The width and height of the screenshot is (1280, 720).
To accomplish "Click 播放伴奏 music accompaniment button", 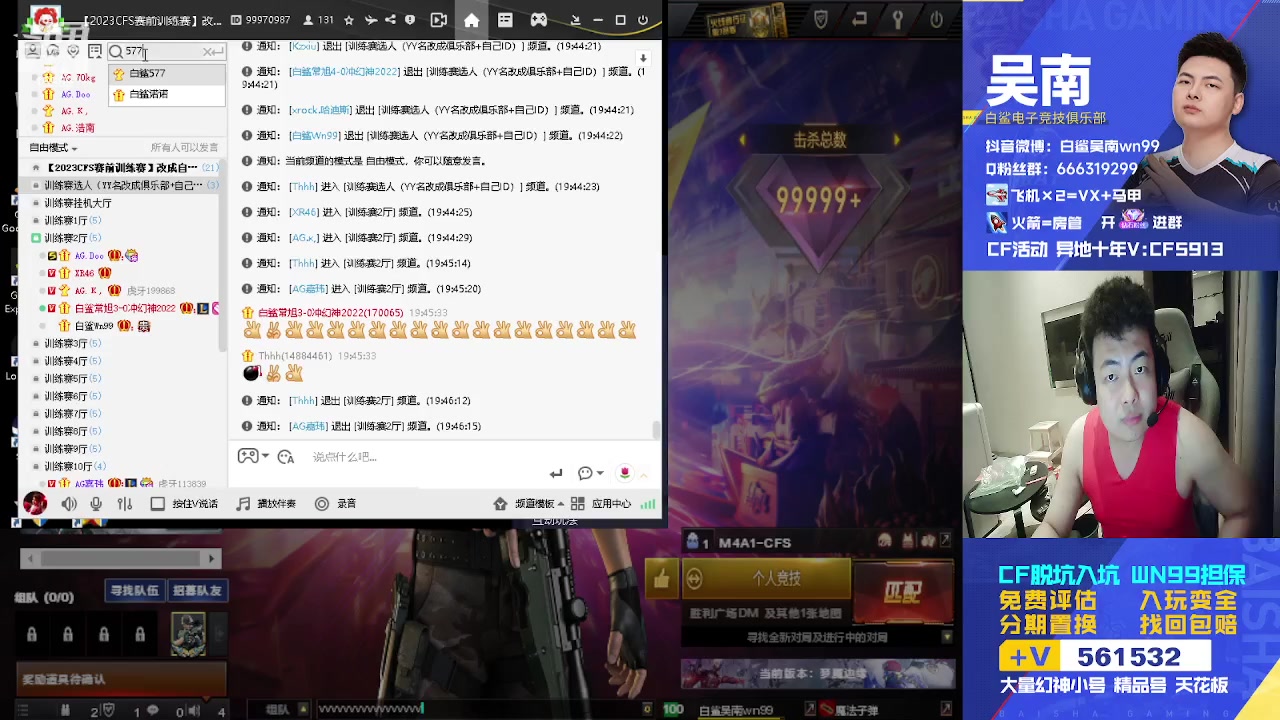I will (266, 504).
